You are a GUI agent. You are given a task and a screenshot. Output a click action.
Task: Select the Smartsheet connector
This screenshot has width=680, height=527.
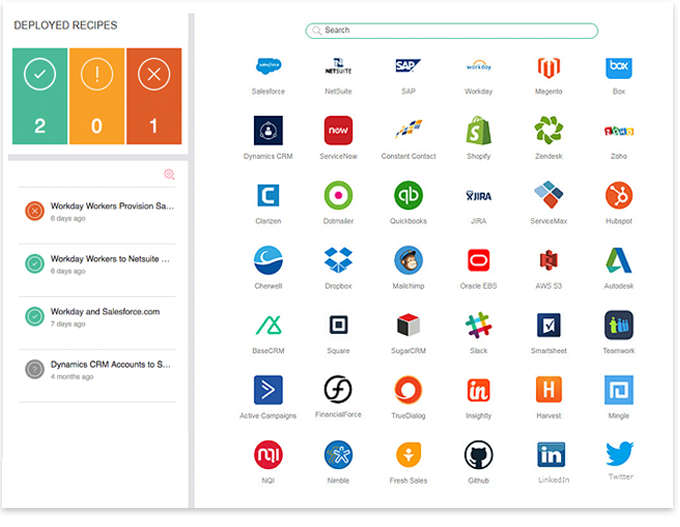click(x=549, y=325)
